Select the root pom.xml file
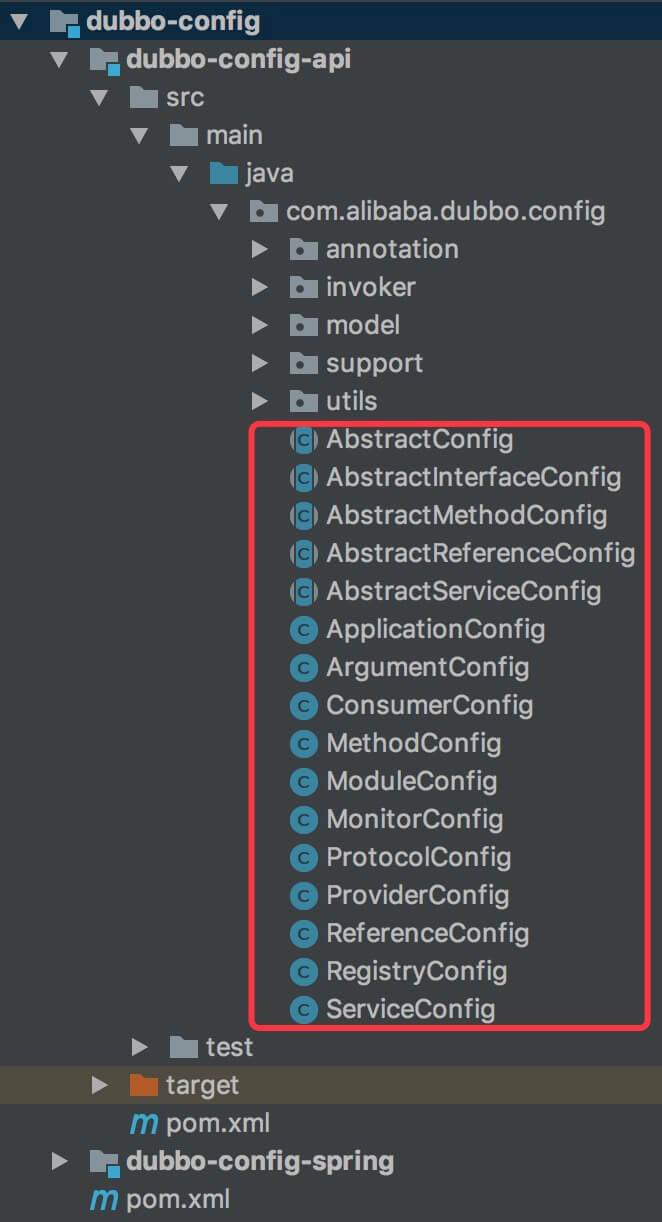Image resolution: width=662 pixels, height=1222 pixels. point(177,1199)
